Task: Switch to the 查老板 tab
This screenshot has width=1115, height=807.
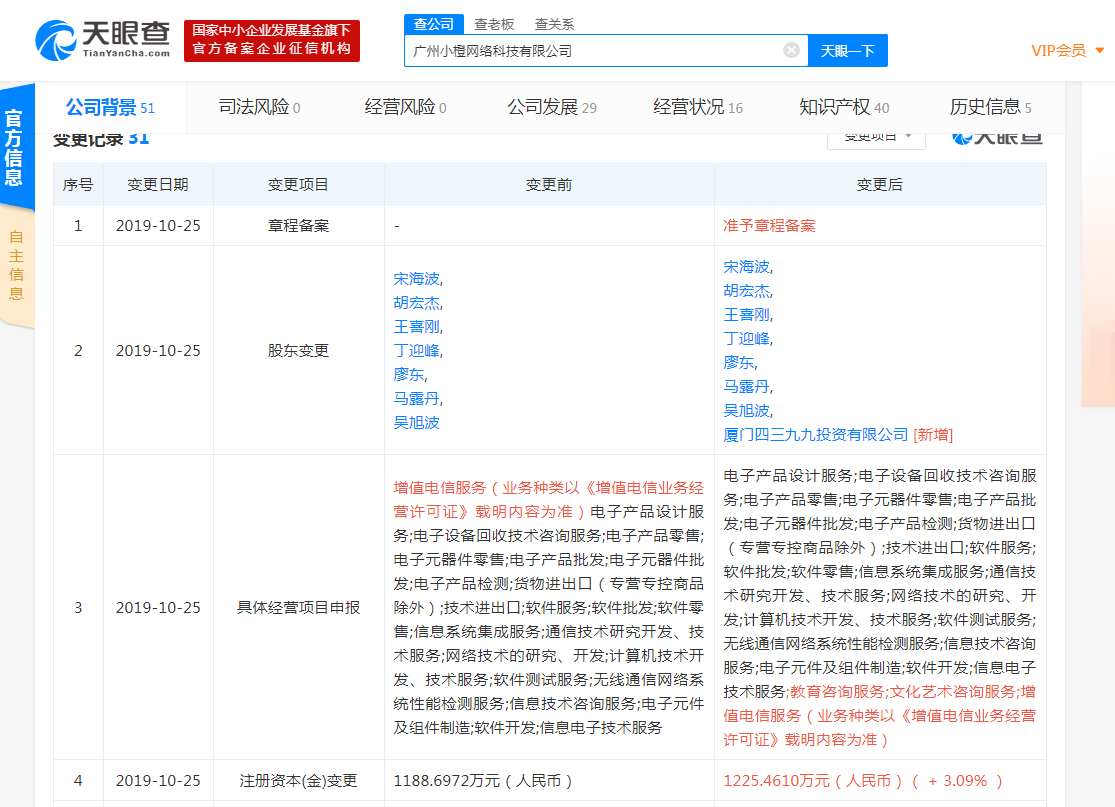Action: 494,24
